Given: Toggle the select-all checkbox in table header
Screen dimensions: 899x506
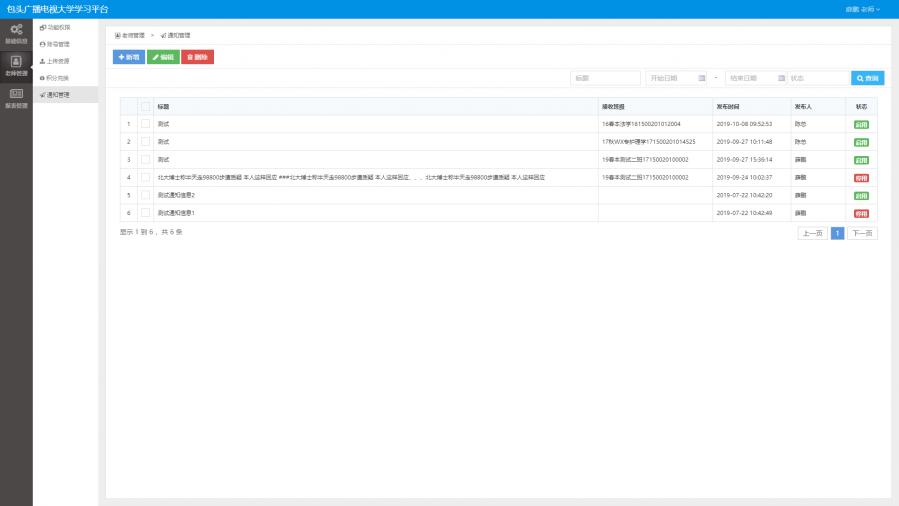Looking at the screenshot, I should pos(145,106).
